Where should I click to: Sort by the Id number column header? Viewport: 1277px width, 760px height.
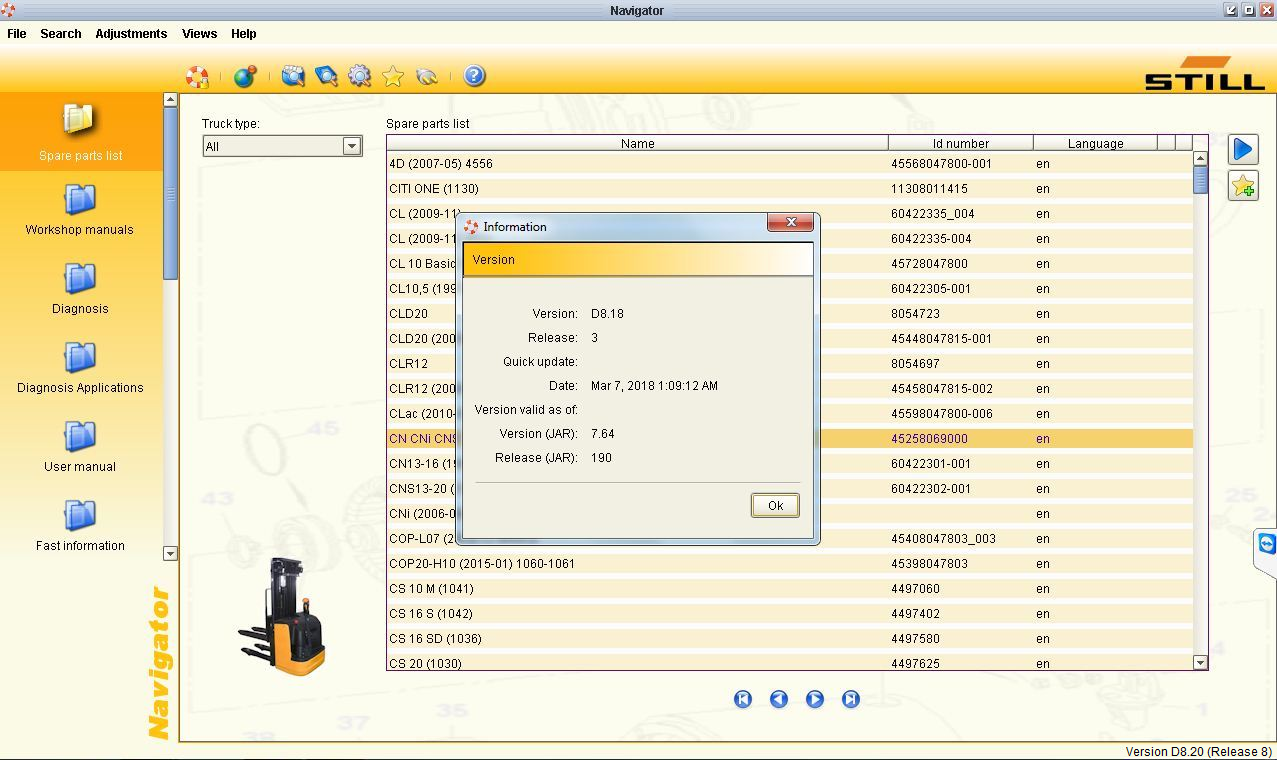click(x=960, y=143)
